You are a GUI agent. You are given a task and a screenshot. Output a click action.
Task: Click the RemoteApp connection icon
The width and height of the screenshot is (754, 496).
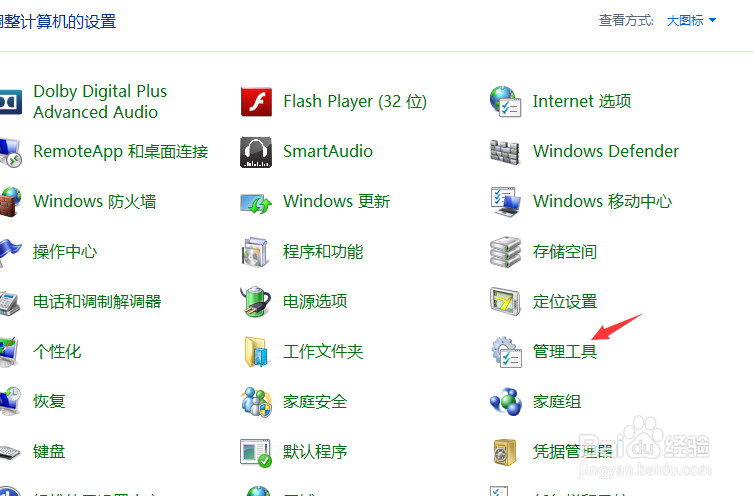[11, 153]
